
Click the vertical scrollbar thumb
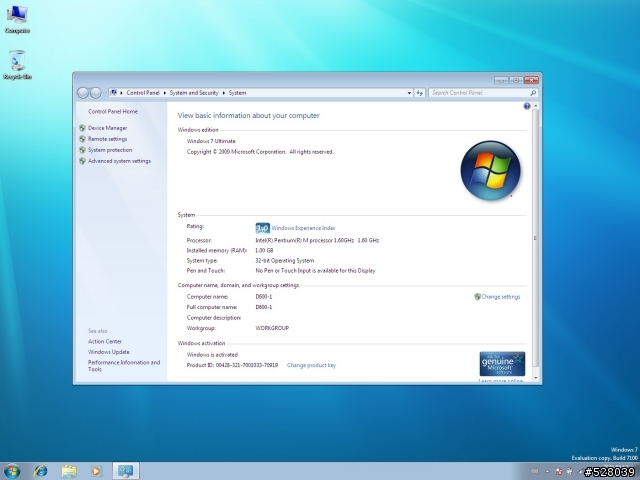[536, 238]
